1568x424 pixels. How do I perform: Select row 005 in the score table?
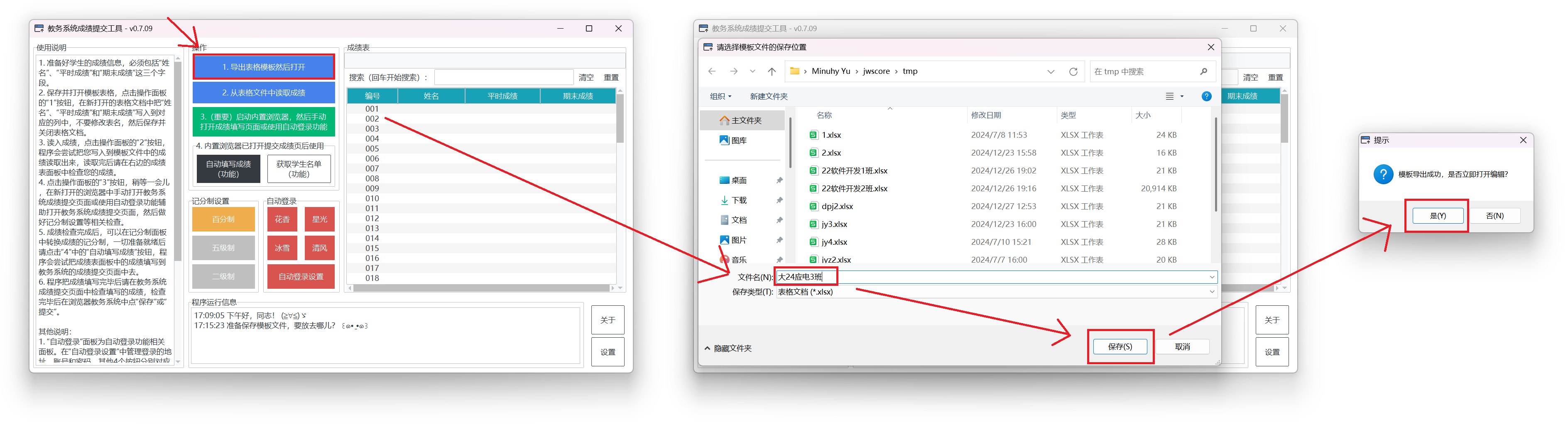coord(481,149)
